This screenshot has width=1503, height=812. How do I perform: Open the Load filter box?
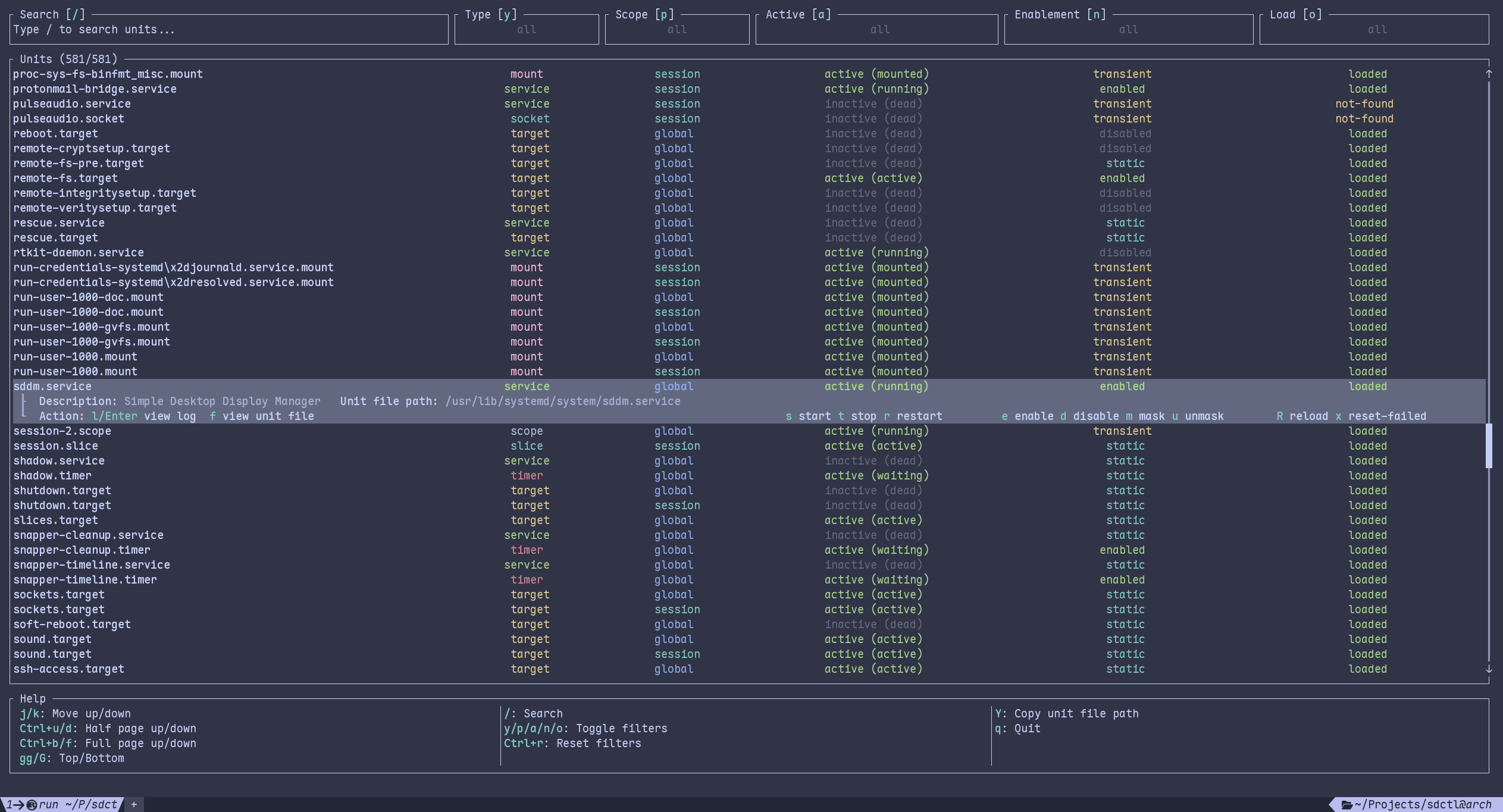[x=1374, y=30]
